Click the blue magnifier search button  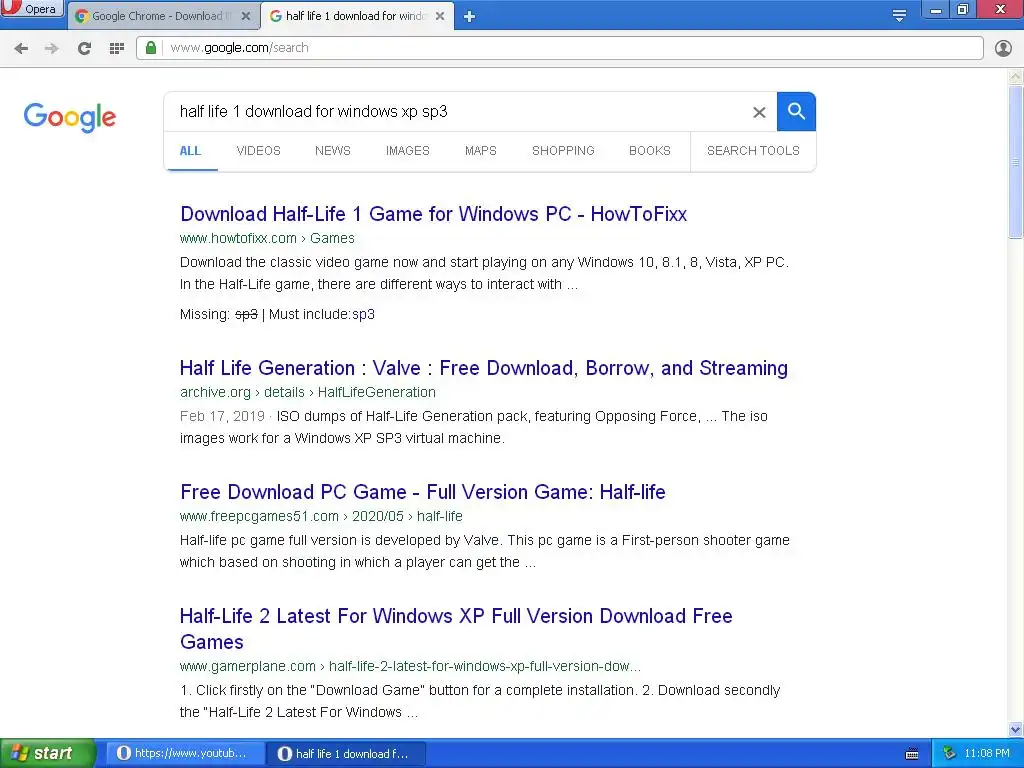point(796,112)
